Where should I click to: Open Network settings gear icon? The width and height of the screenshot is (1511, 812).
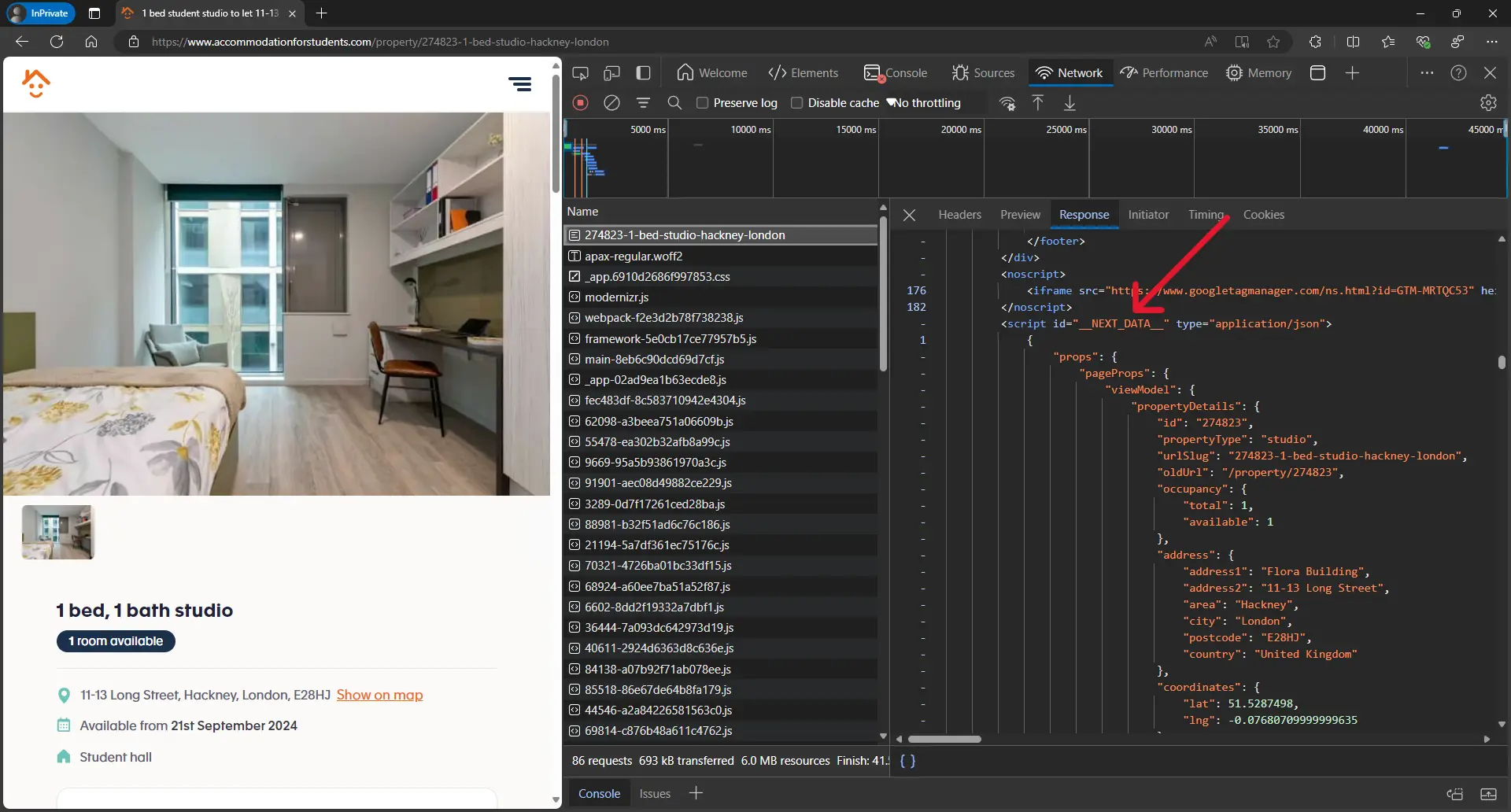tap(1487, 103)
